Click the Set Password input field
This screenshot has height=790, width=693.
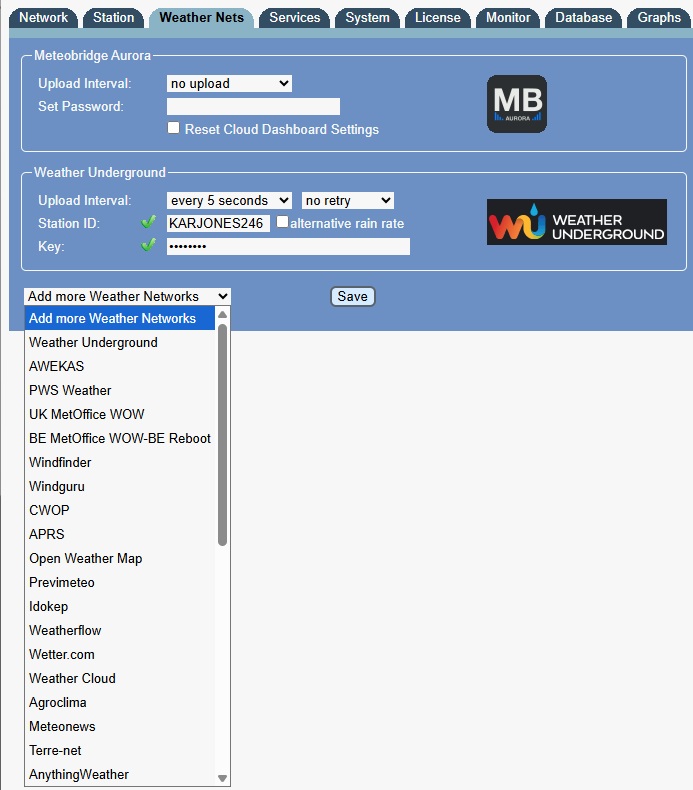[254, 106]
